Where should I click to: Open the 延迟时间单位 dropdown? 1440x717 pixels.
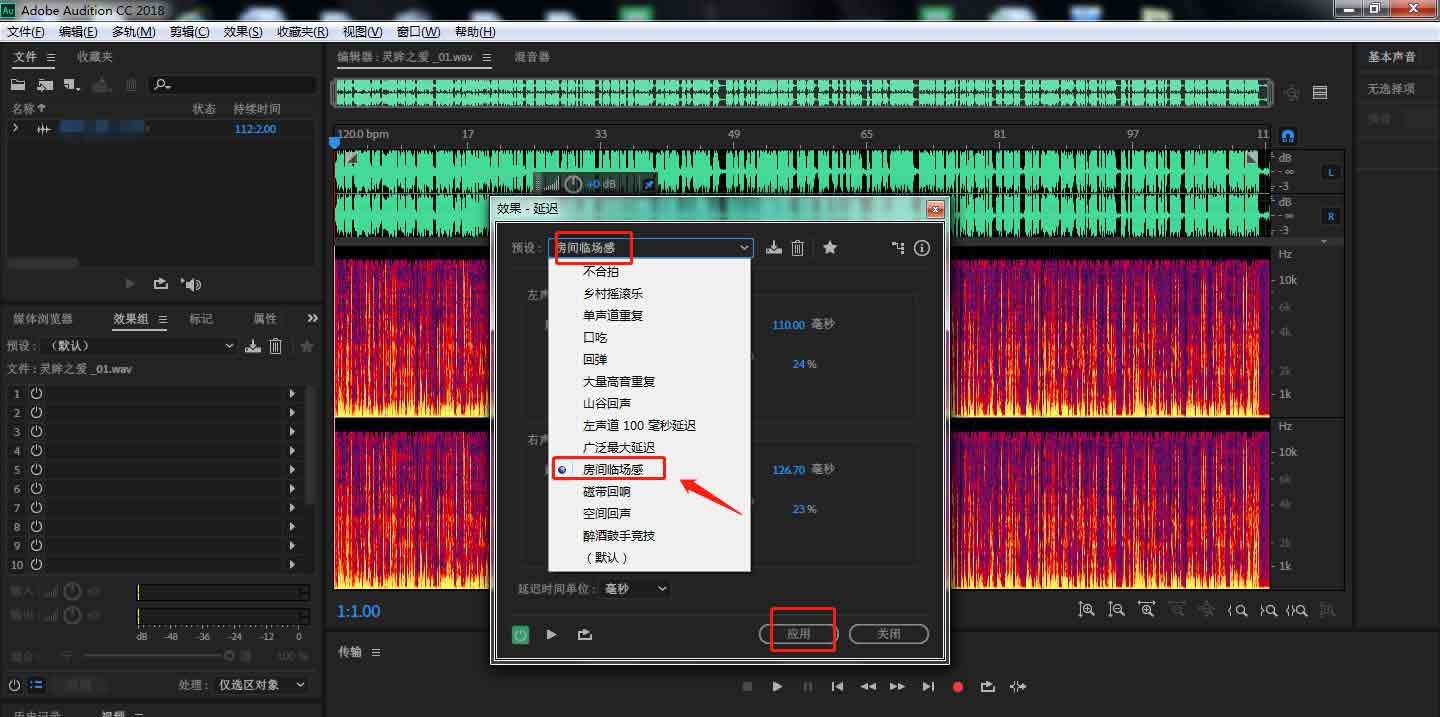635,589
